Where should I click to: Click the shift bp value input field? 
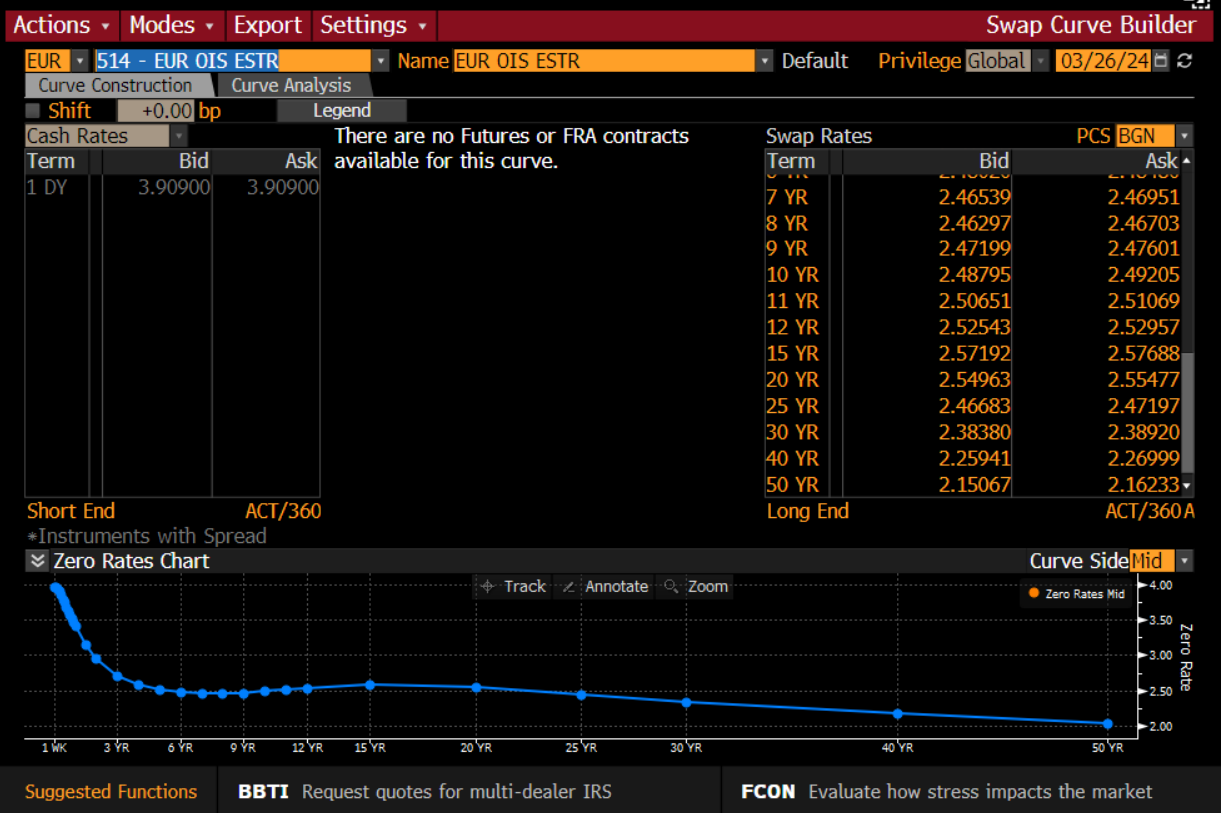pyautogui.click(x=155, y=111)
